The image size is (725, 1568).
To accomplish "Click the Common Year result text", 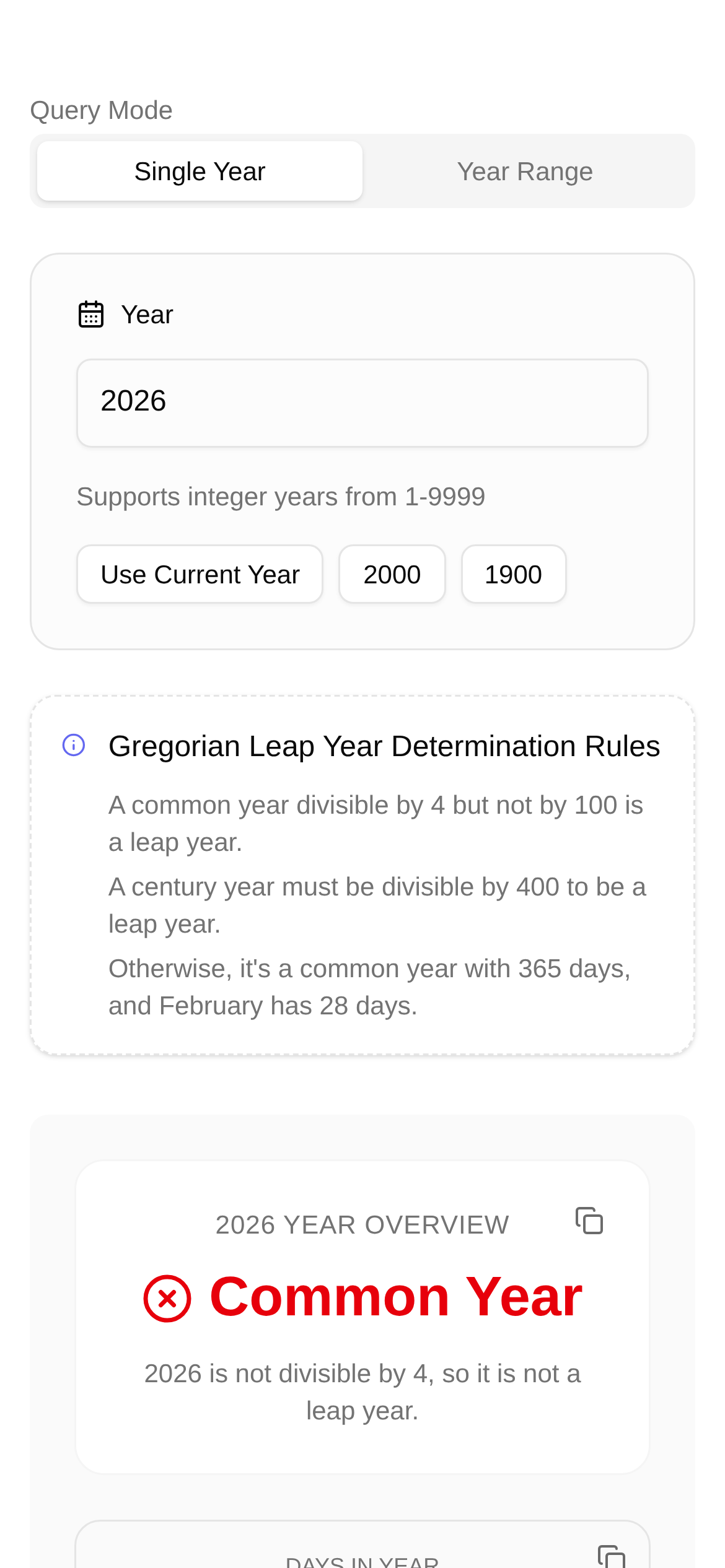I will coord(396,1297).
